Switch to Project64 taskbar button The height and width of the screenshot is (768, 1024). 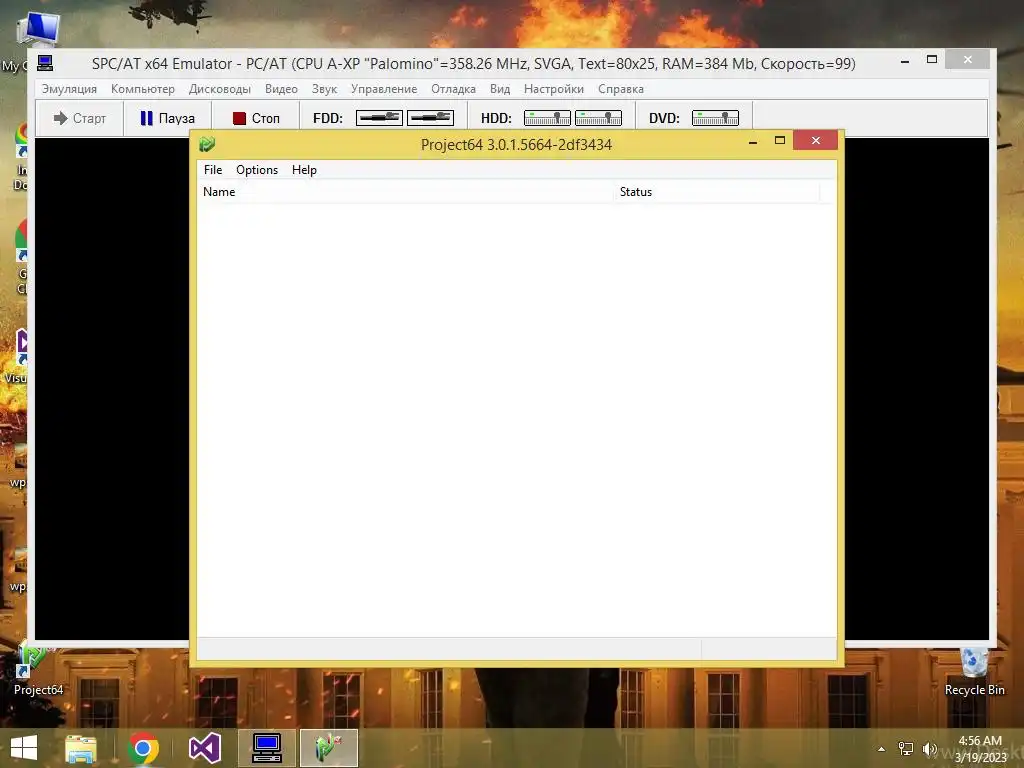pos(328,748)
